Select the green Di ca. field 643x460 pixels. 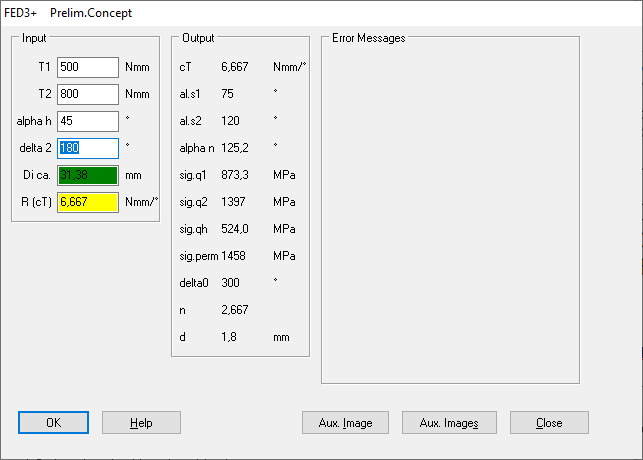[88, 175]
